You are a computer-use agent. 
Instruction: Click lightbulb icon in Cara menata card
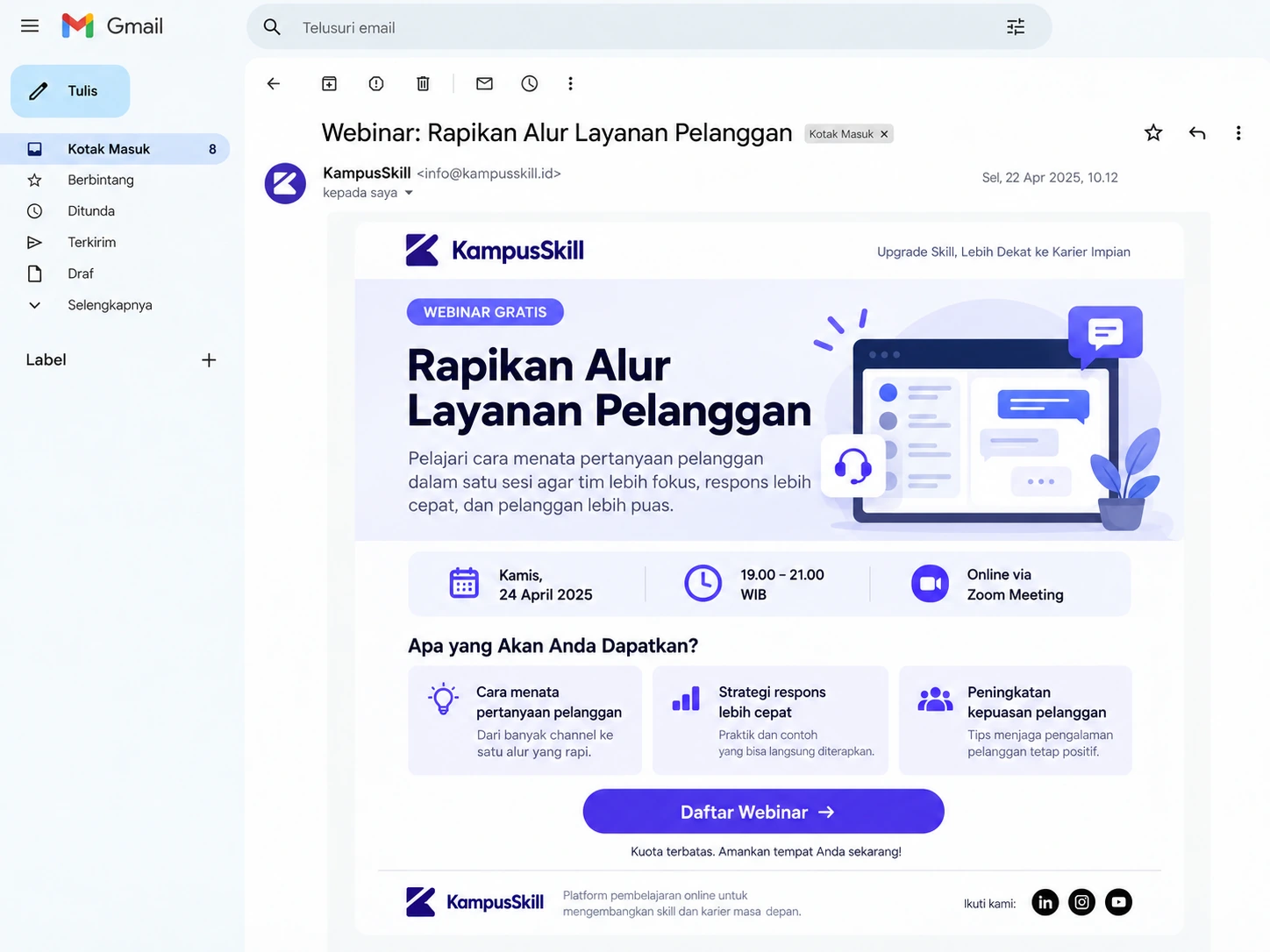point(444,700)
